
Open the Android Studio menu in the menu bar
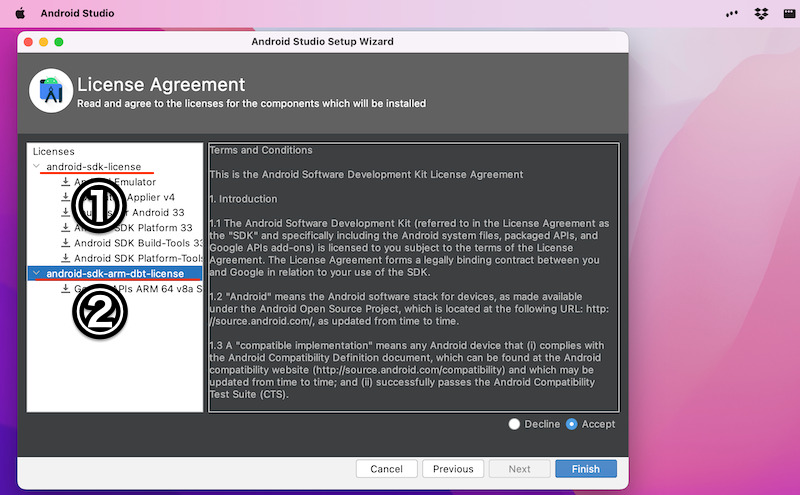pyautogui.click(x=77, y=13)
